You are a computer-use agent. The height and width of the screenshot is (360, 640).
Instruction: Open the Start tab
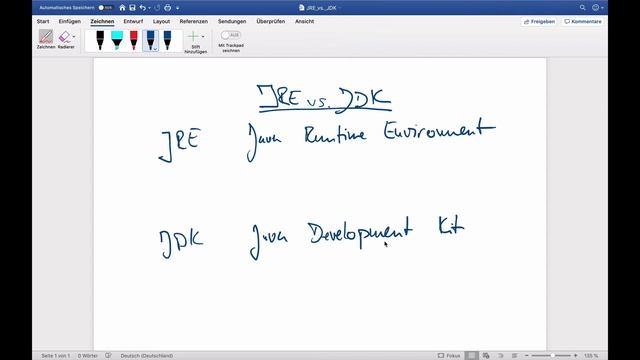(x=43, y=21)
